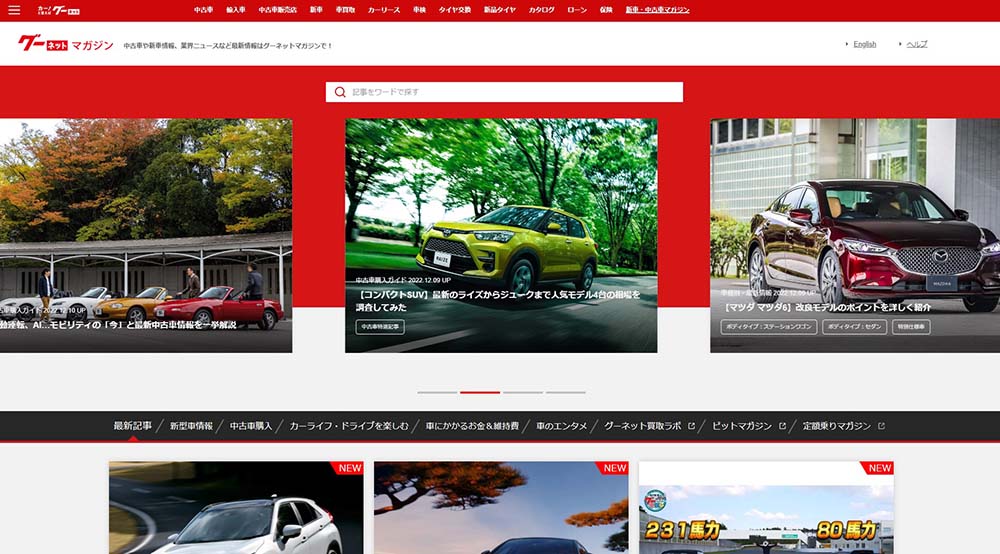Open カーリース in top navigation
This screenshot has height=554, width=1000.
(384, 10)
